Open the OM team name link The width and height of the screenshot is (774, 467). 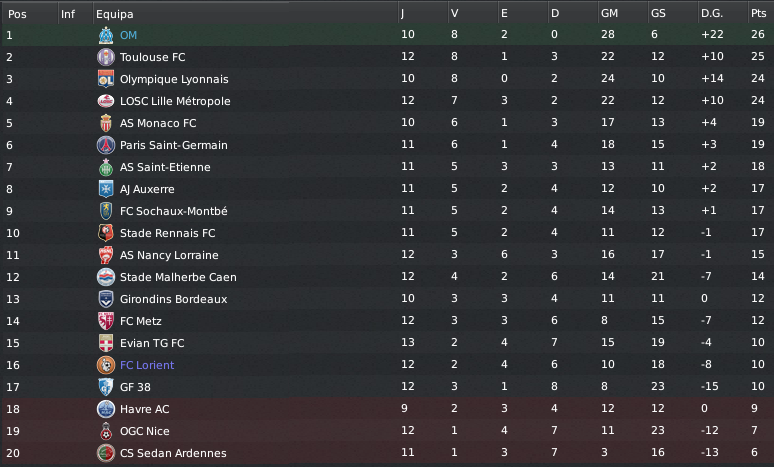128,35
